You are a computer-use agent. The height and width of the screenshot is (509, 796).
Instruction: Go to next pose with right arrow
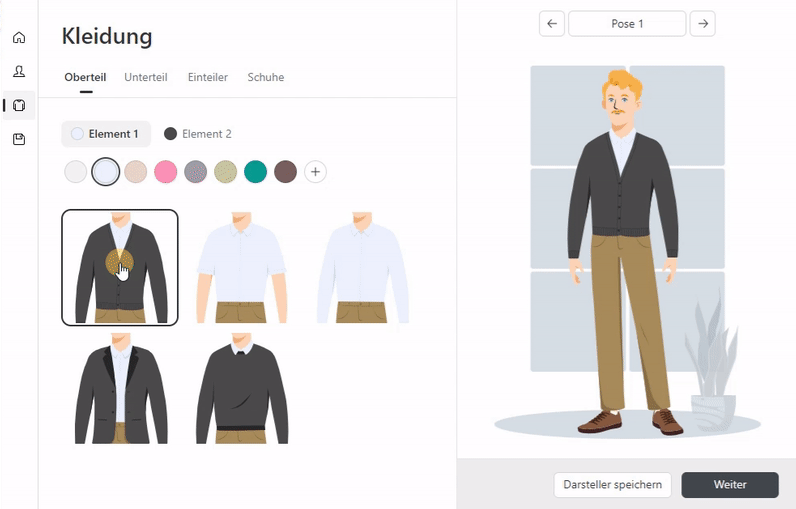pos(703,24)
